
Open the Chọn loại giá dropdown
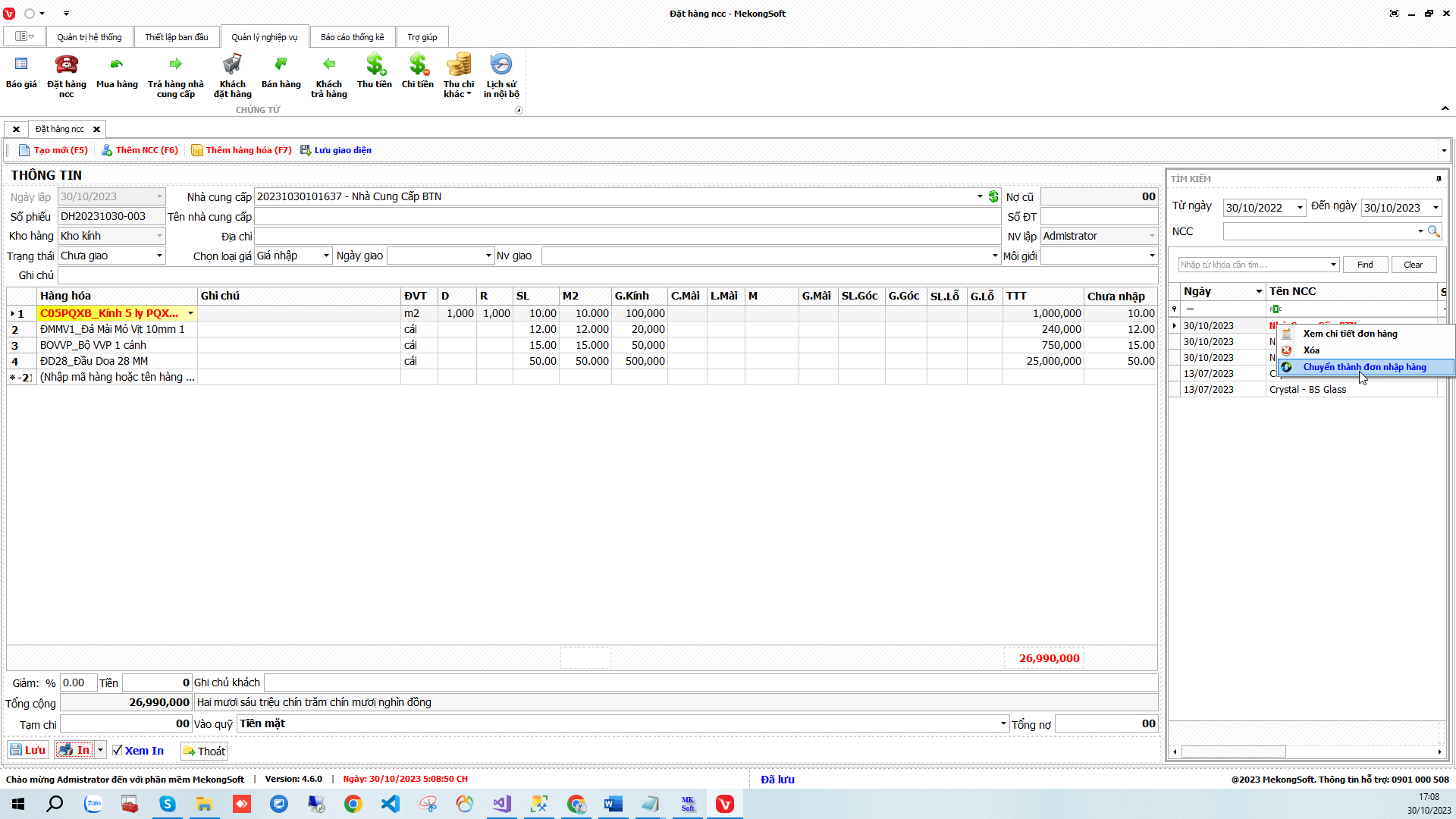coord(326,256)
